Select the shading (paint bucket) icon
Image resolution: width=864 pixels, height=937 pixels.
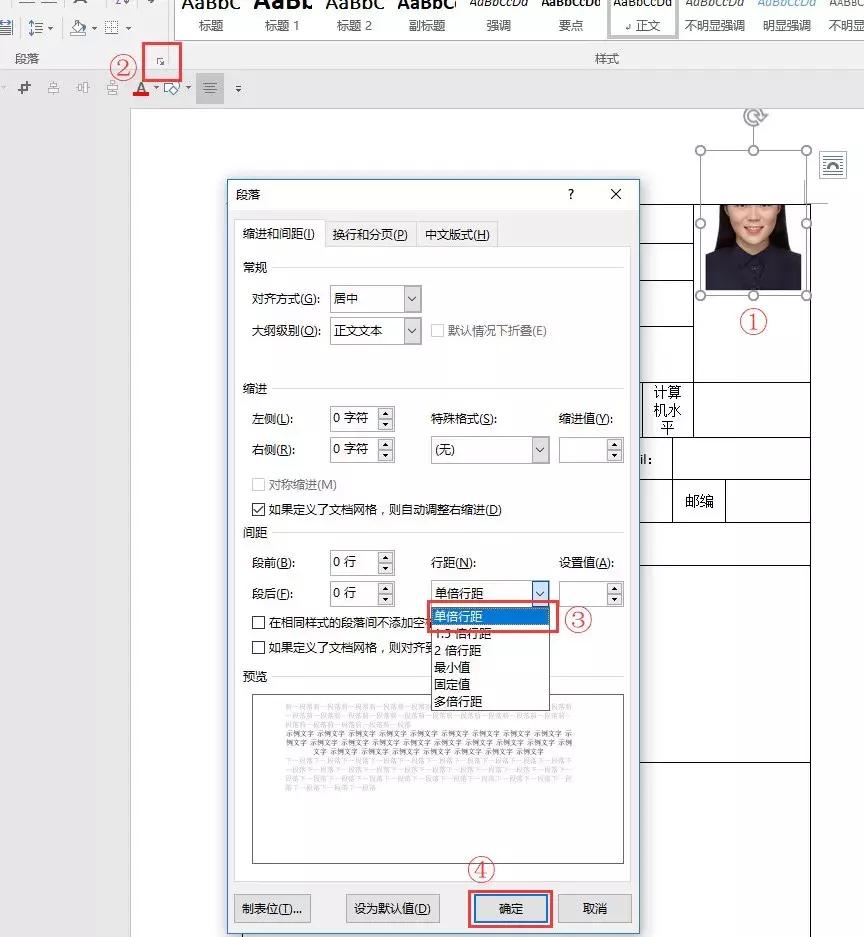[x=77, y=28]
